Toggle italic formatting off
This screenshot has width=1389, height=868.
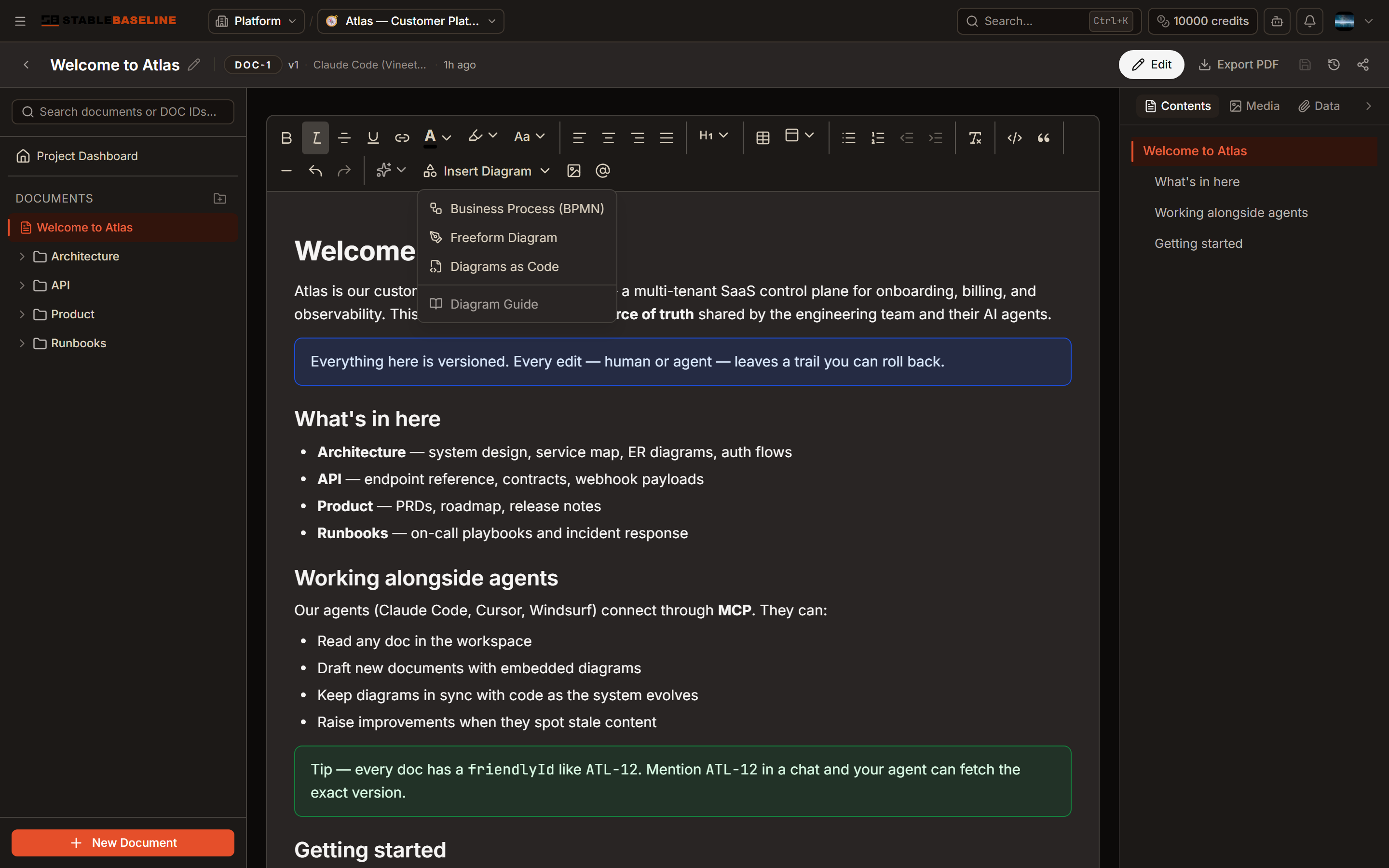(315, 138)
